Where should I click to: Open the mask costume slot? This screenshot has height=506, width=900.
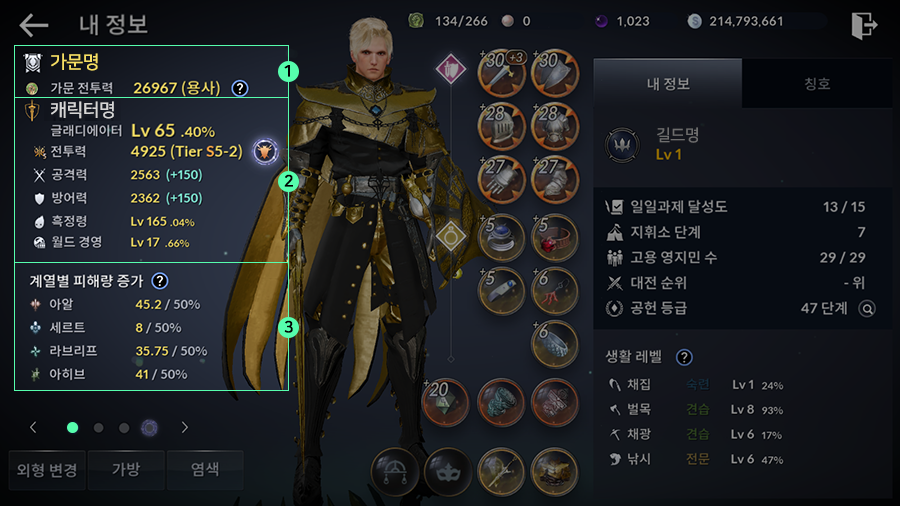point(448,472)
